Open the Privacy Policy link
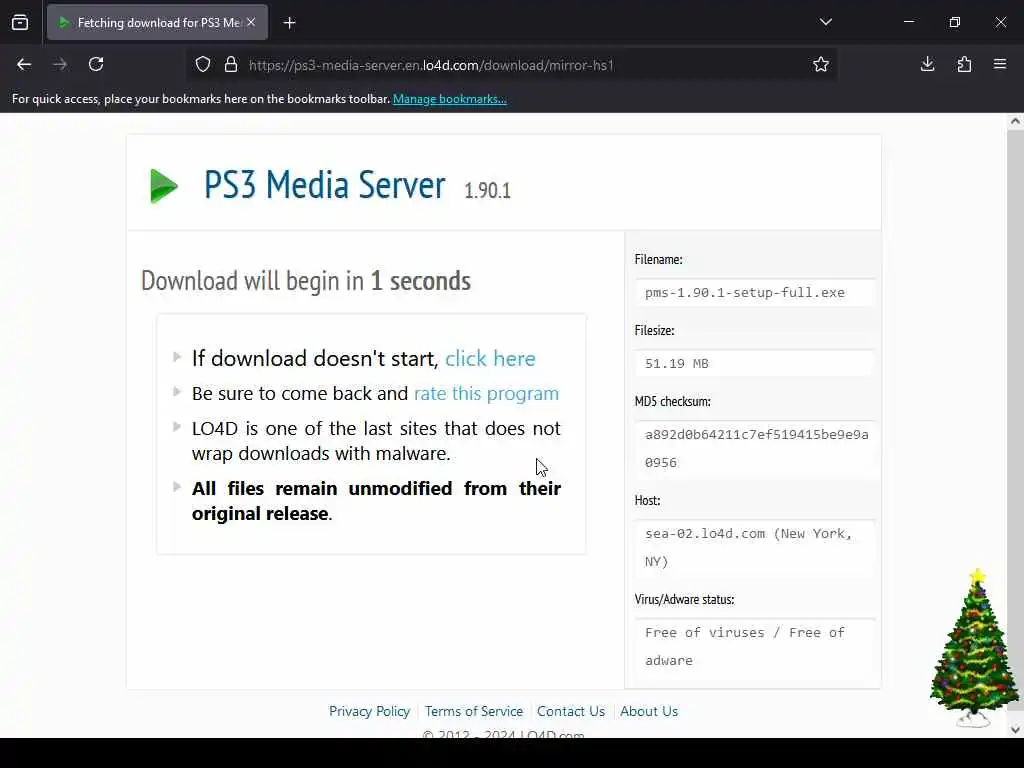The image size is (1024, 768). click(369, 711)
